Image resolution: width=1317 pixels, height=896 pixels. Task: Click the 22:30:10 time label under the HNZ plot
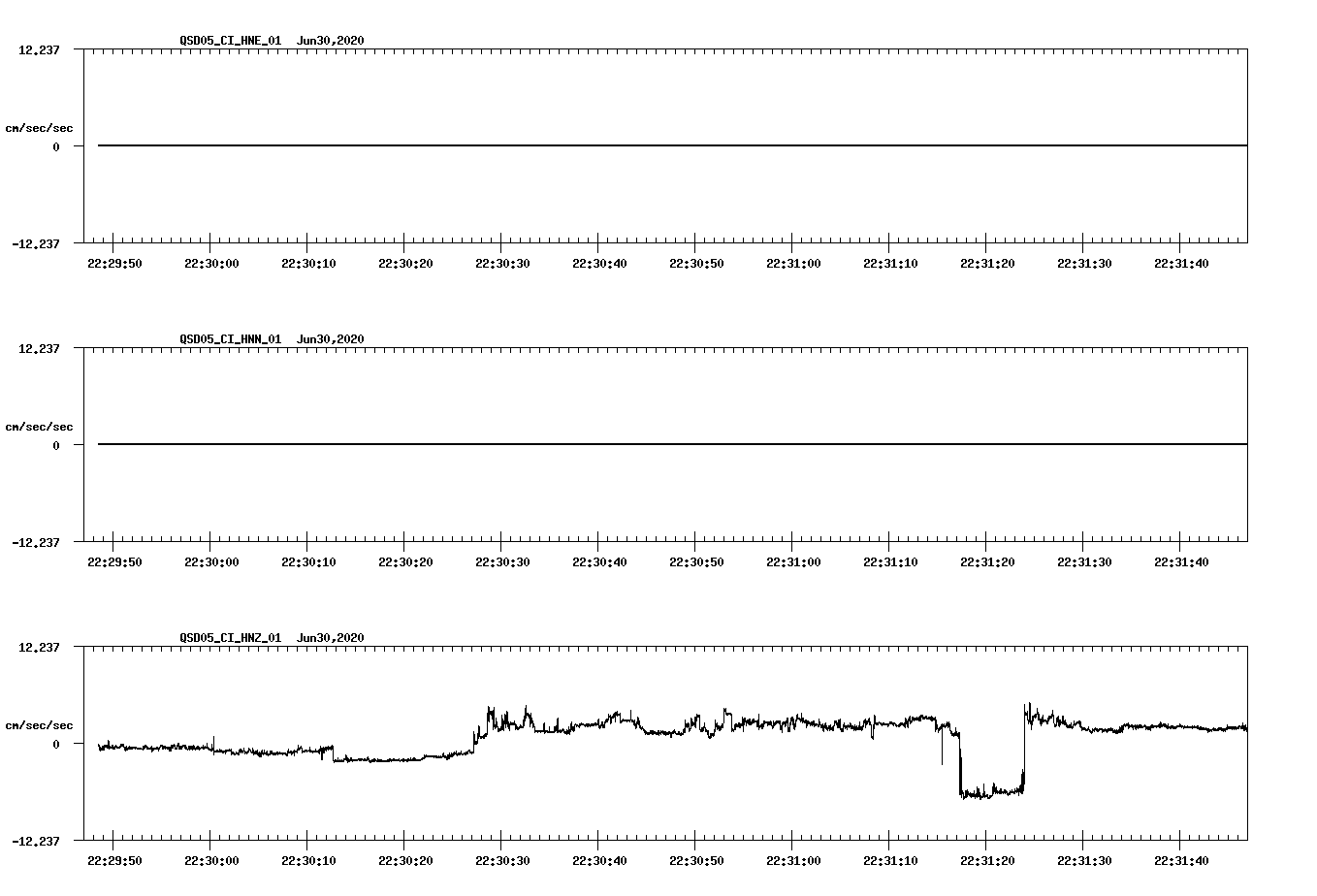[x=308, y=861]
